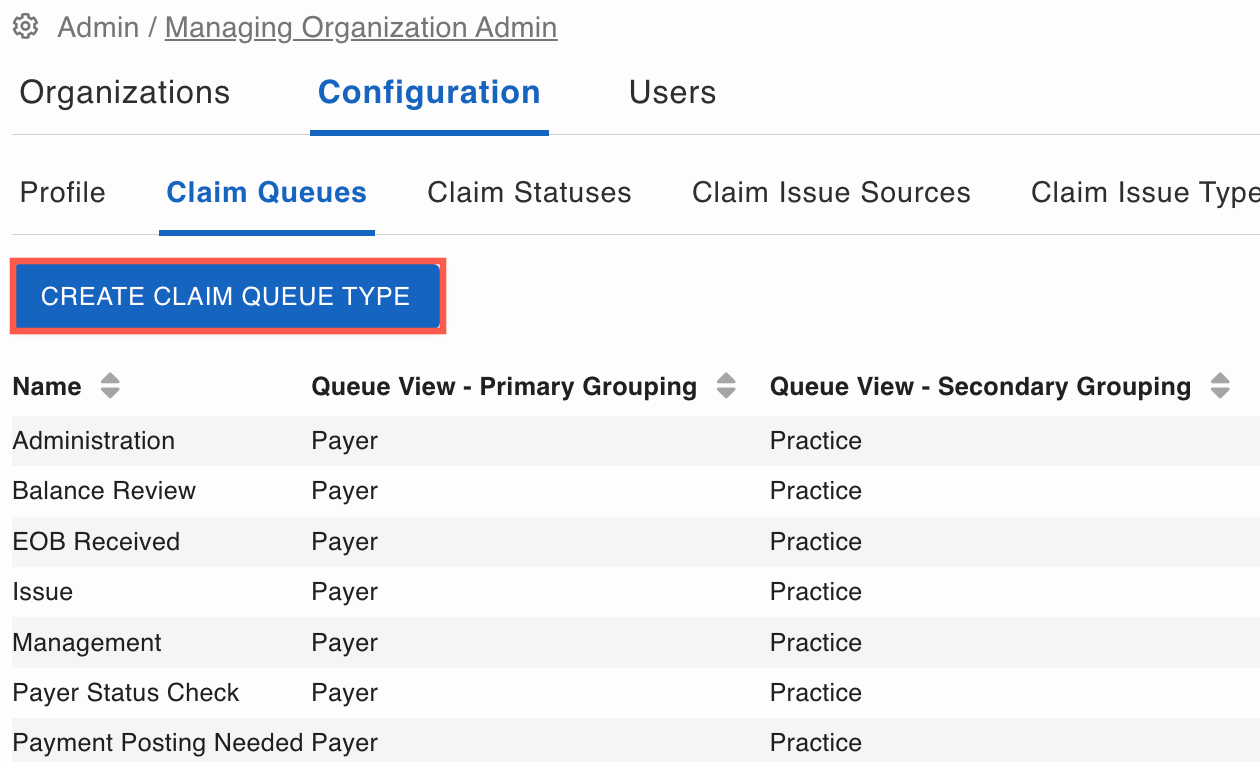Switch to Claim Issue Sources tab

831,192
